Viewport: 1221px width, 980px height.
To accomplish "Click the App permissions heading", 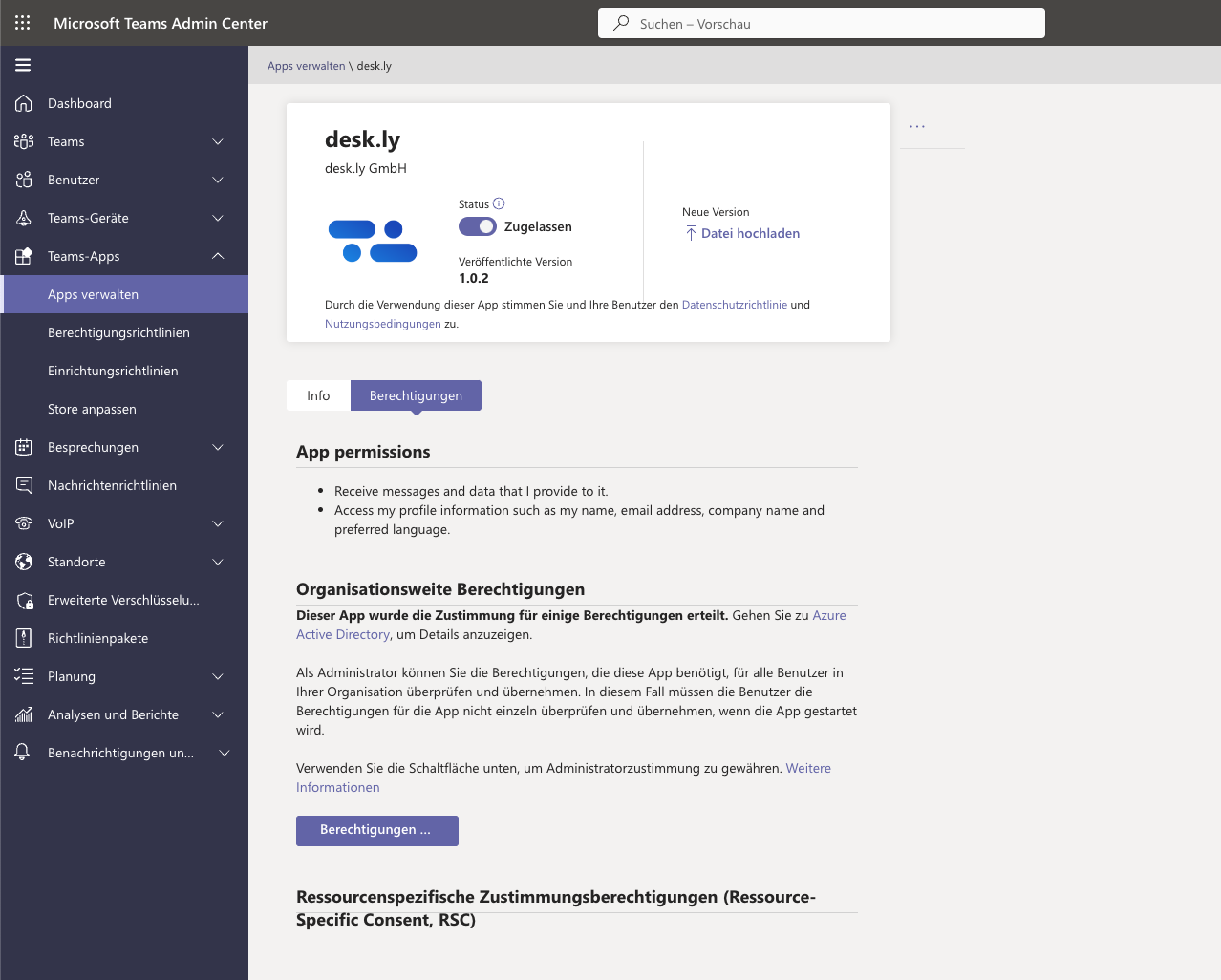I will [x=363, y=452].
